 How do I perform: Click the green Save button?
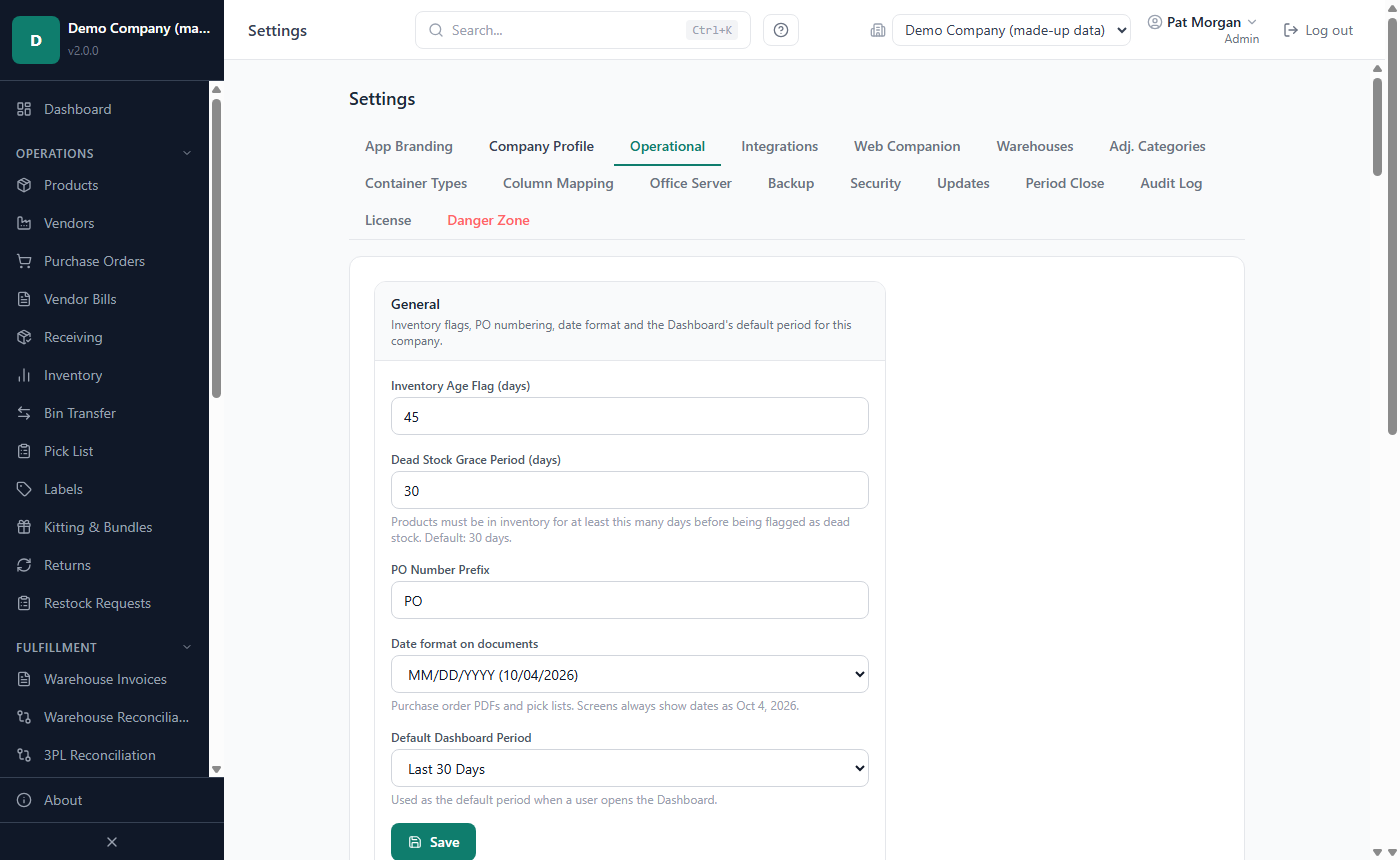pos(433,842)
